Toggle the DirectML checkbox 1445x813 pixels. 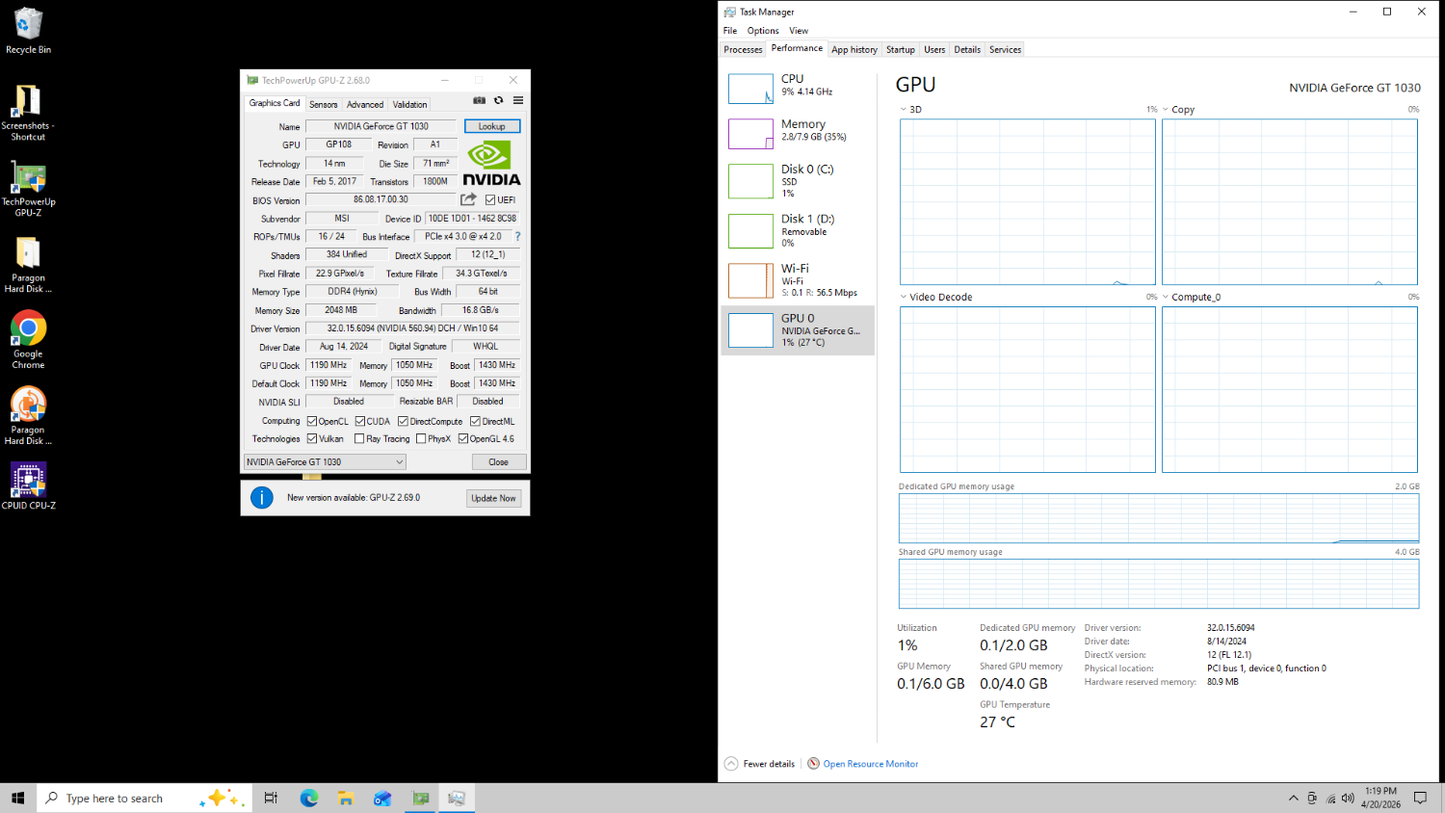pos(475,422)
